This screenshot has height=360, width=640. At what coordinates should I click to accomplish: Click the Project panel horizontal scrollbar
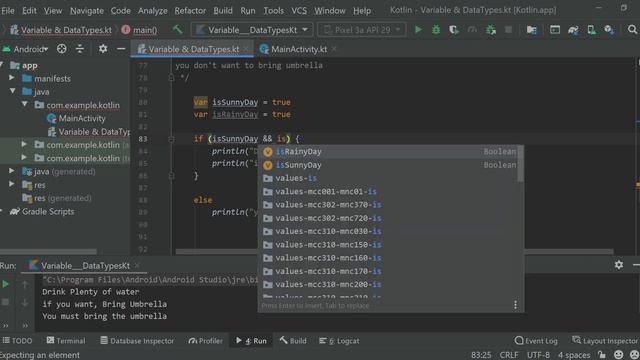click(48, 251)
